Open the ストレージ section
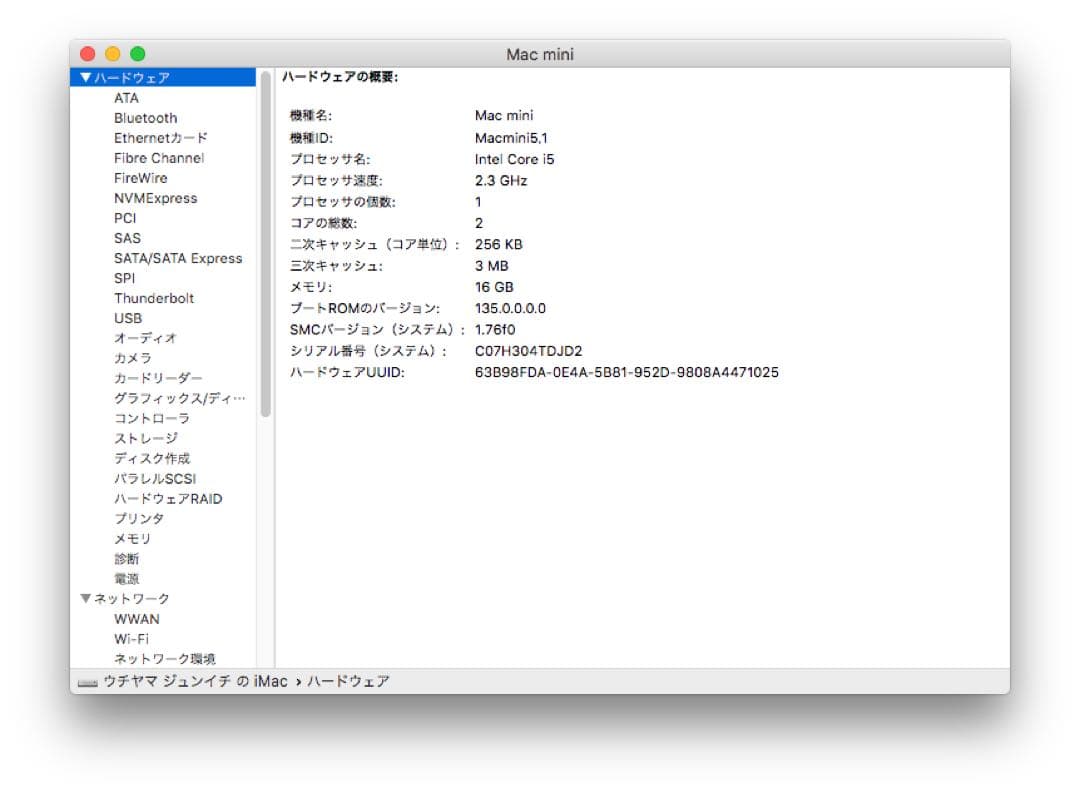 (145, 438)
